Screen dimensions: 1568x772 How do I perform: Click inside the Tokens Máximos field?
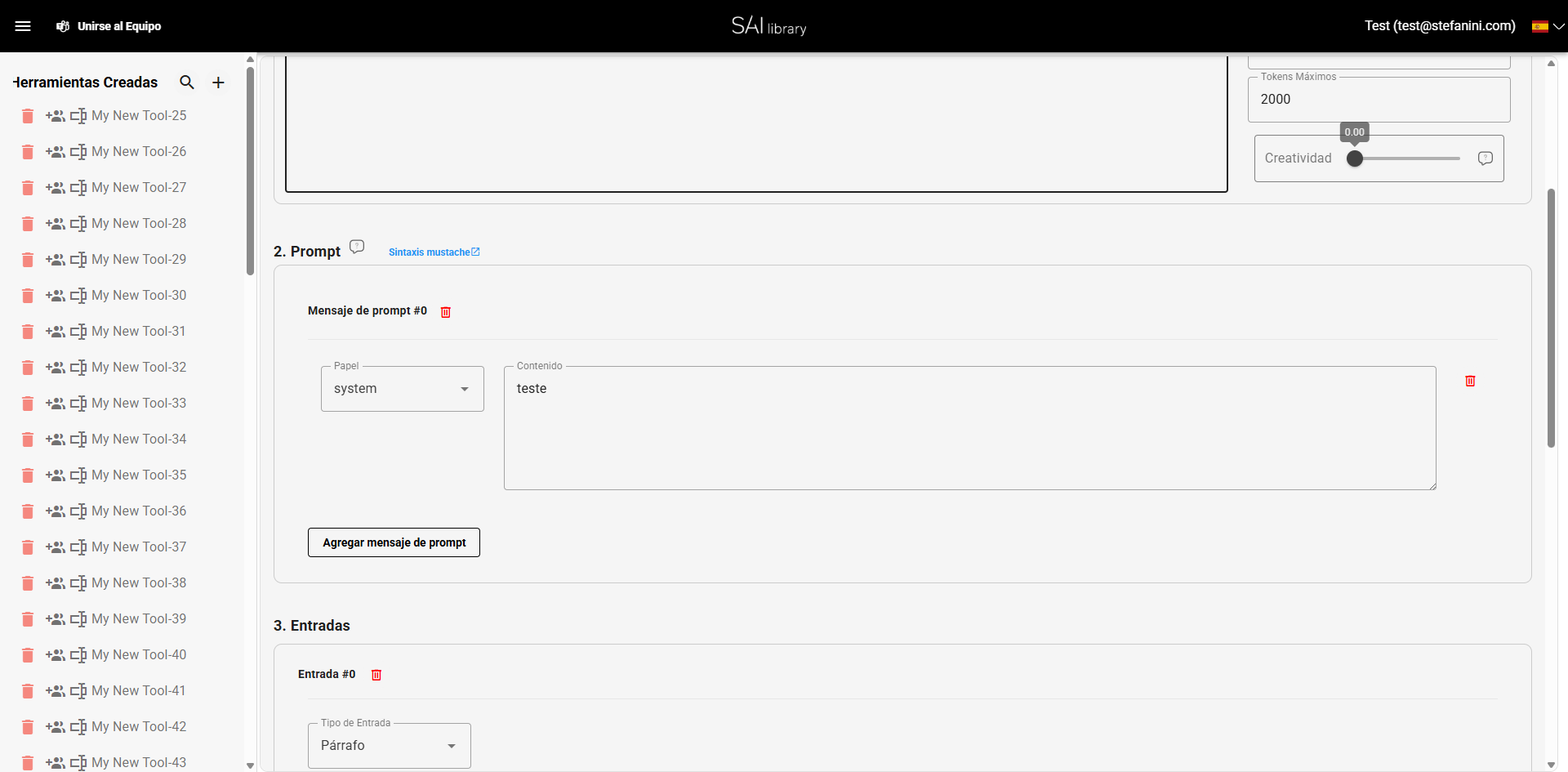(x=1378, y=99)
